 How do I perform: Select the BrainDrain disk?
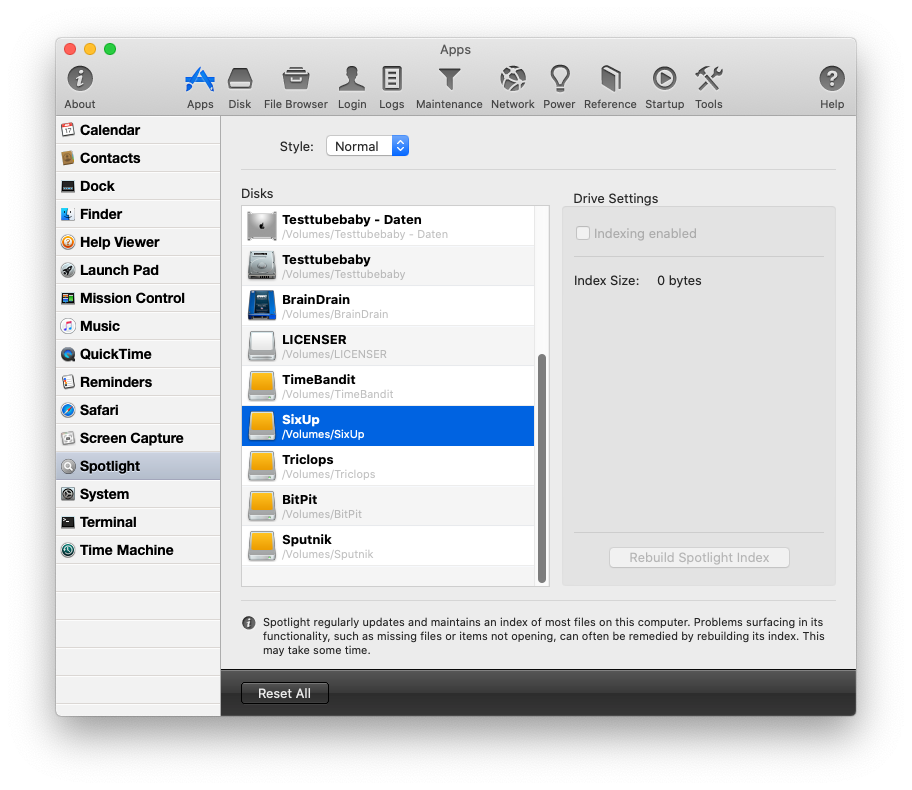pos(388,306)
